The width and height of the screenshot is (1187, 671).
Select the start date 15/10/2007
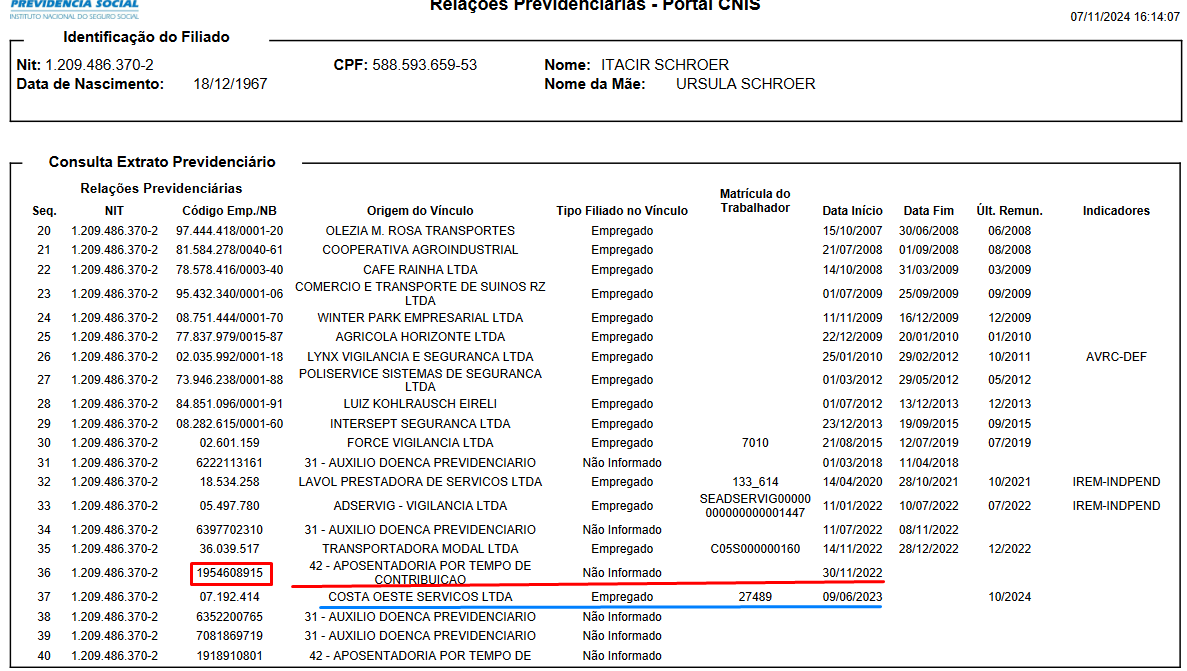click(852, 231)
